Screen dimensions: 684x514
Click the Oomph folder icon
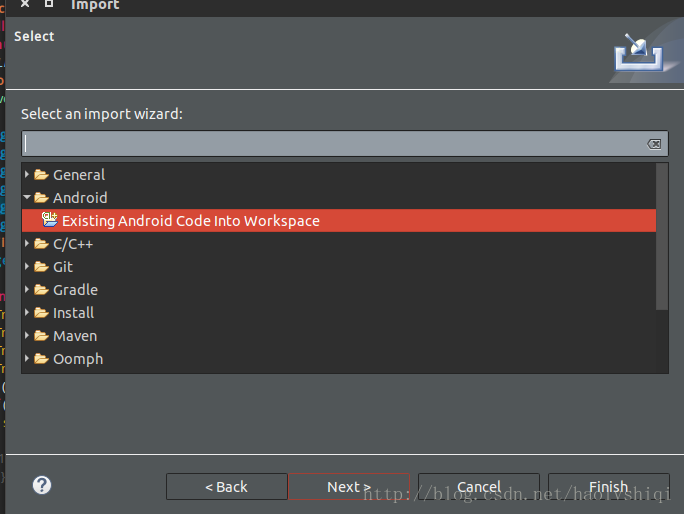[x=41, y=359]
